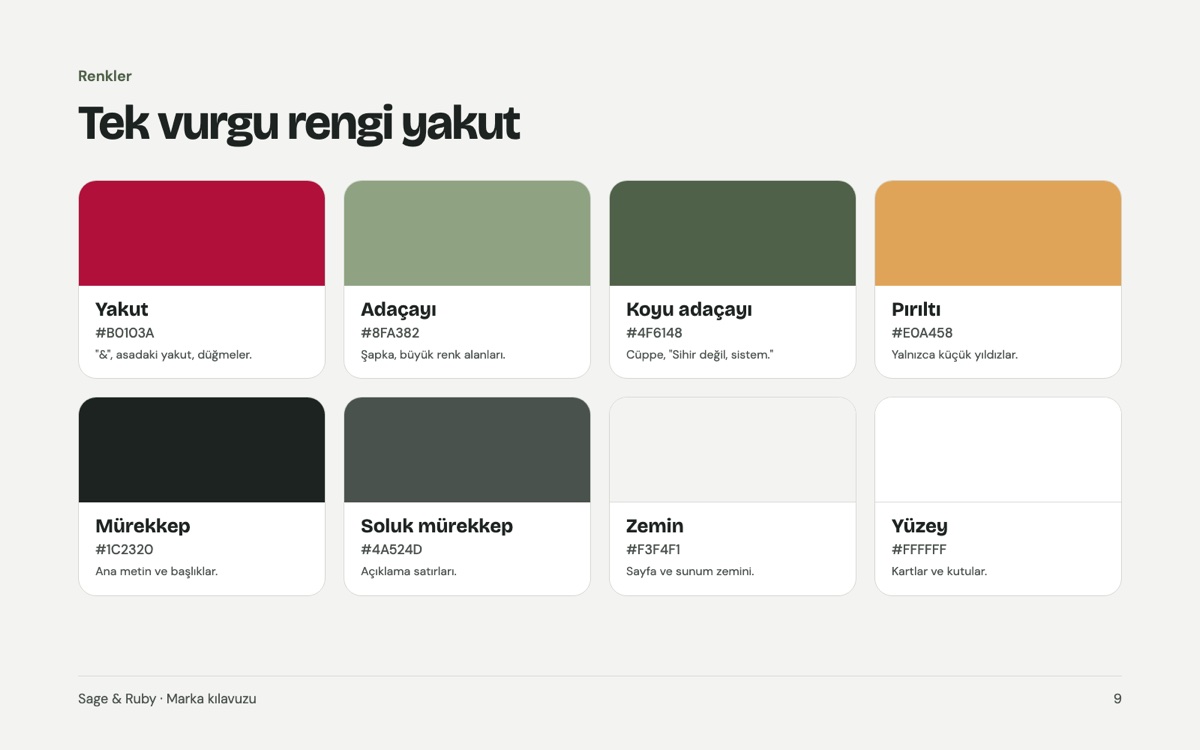Select the Adaçayı sage green swatch
This screenshot has height=750, width=1200.
tap(467, 233)
